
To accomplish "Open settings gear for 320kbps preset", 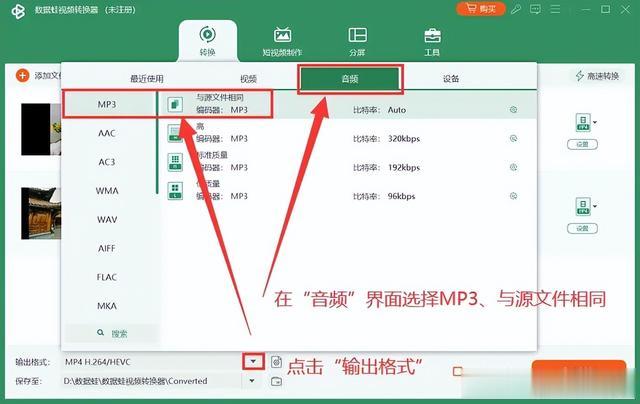I will pyautogui.click(x=513, y=138).
